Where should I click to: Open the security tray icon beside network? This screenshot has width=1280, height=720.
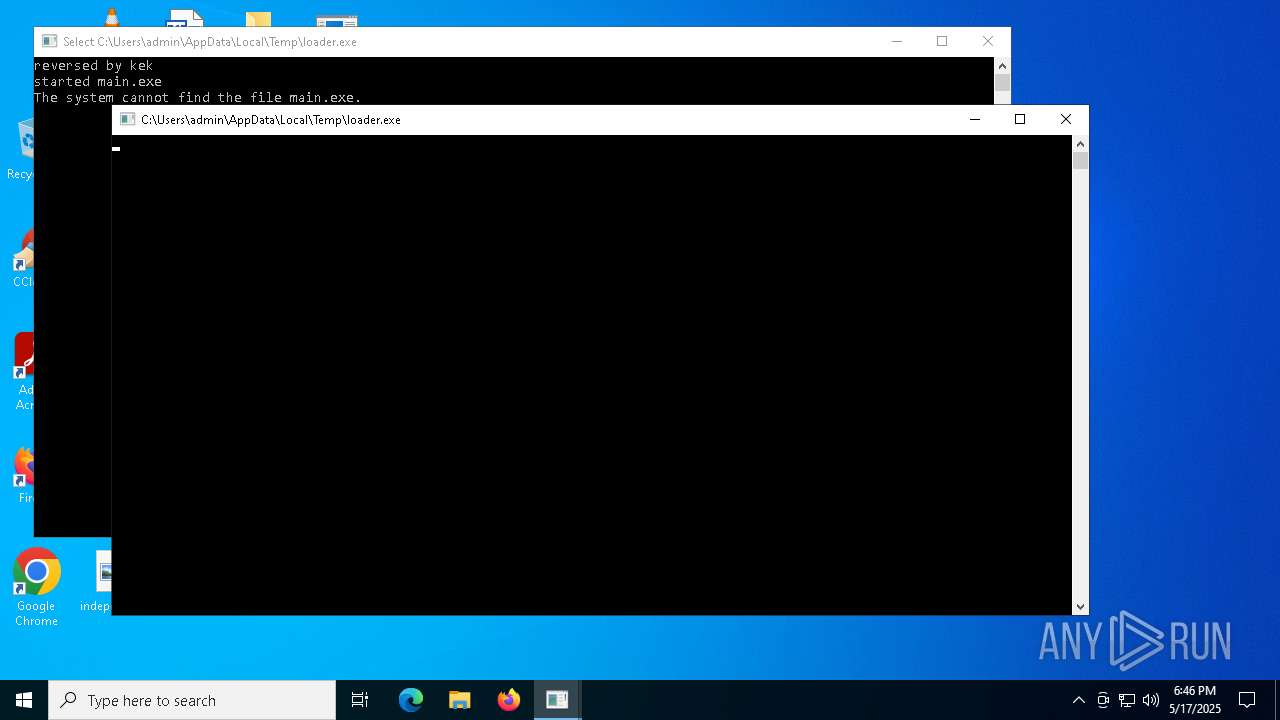(1103, 700)
